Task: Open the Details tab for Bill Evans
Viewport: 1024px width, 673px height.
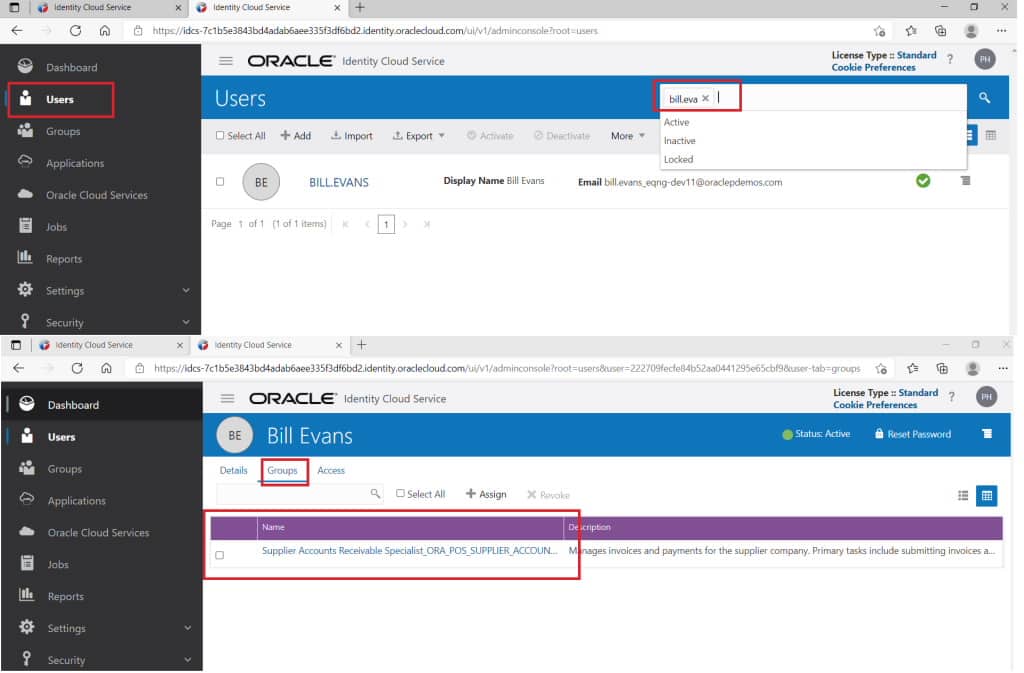Action: 233,470
